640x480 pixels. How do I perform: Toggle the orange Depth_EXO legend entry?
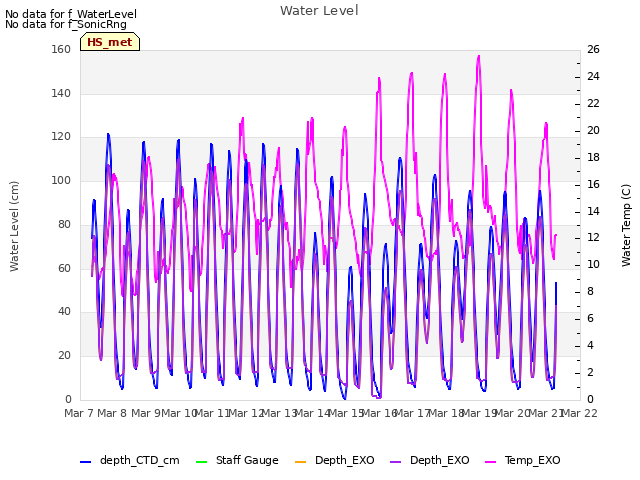pos(334,460)
